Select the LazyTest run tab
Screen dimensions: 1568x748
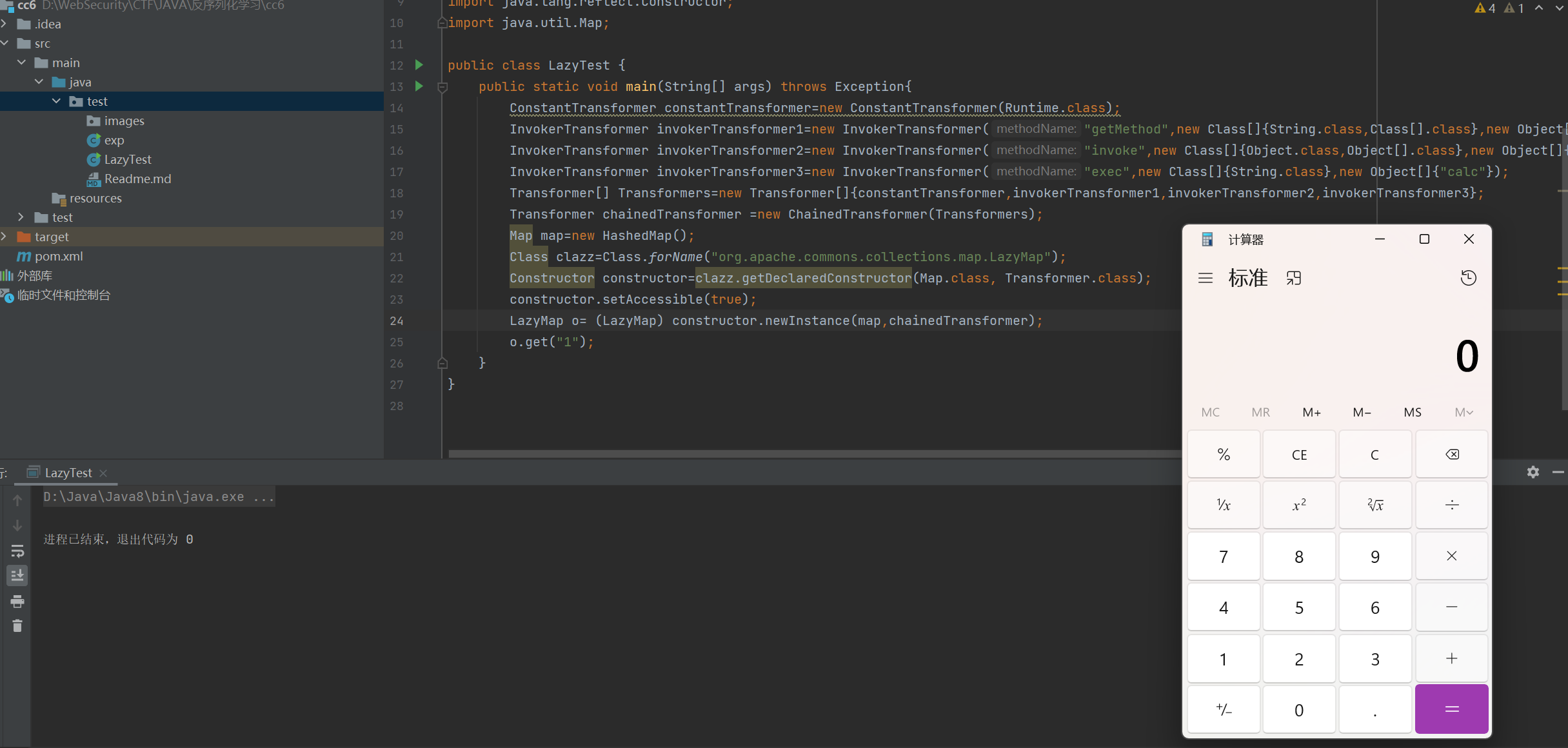[x=68, y=473]
